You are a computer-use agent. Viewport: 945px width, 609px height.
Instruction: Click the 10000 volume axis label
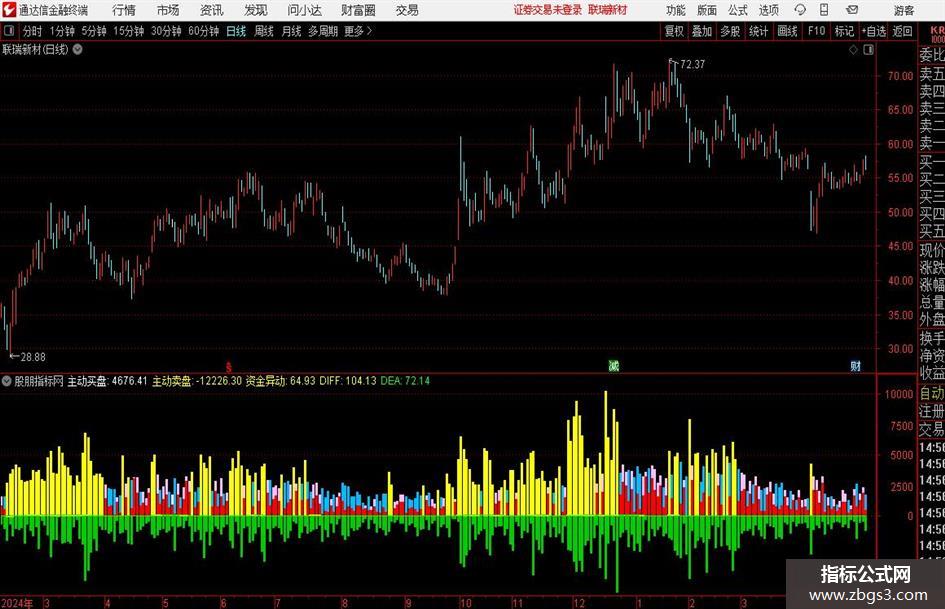pos(899,394)
